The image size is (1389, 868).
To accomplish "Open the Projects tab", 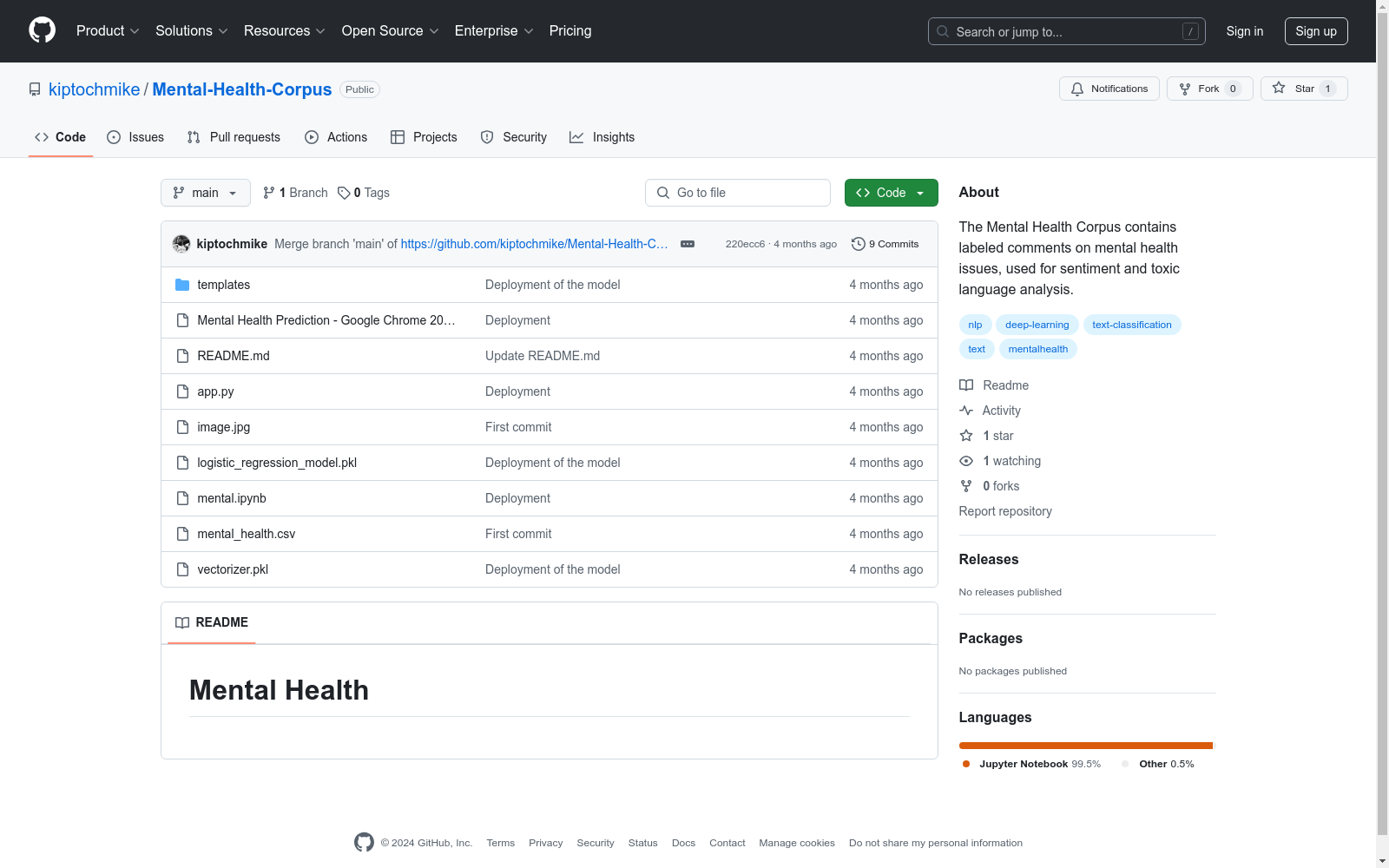I will (424, 137).
